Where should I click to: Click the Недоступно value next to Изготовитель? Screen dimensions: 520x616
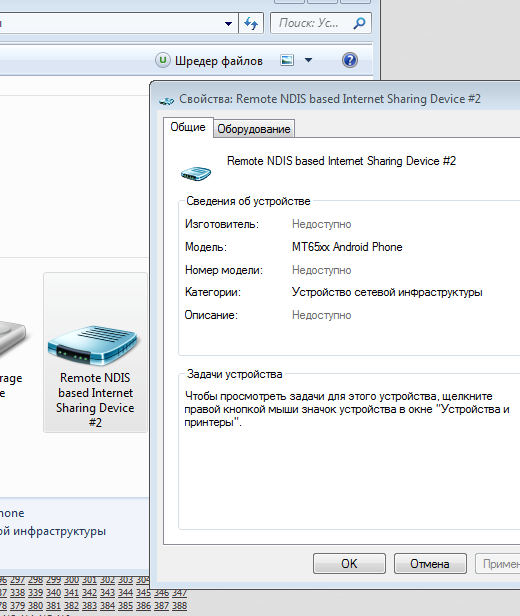(x=322, y=224)
